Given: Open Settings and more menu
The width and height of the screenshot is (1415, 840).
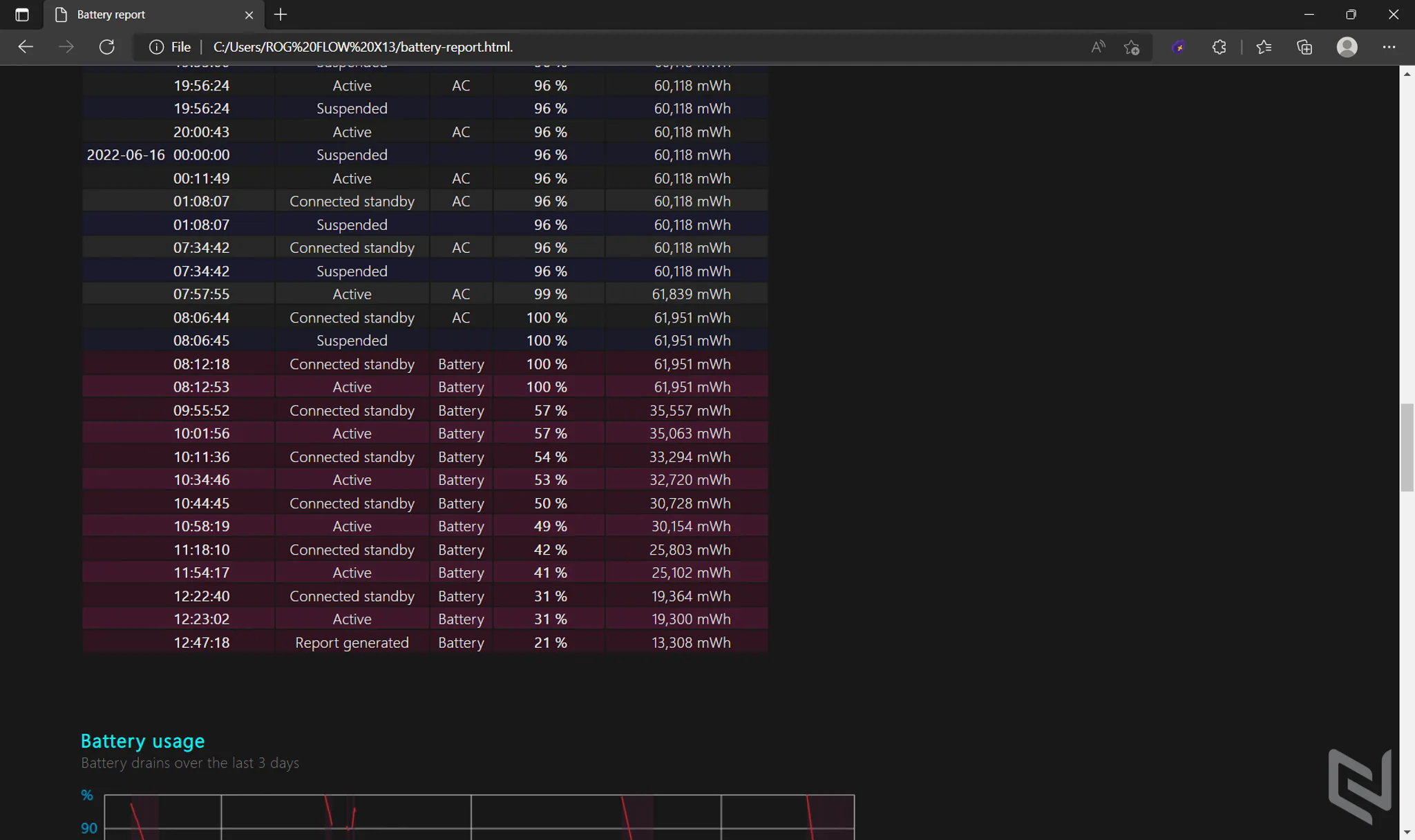Looking at the screenshot, I should [x=1389, y=47].
